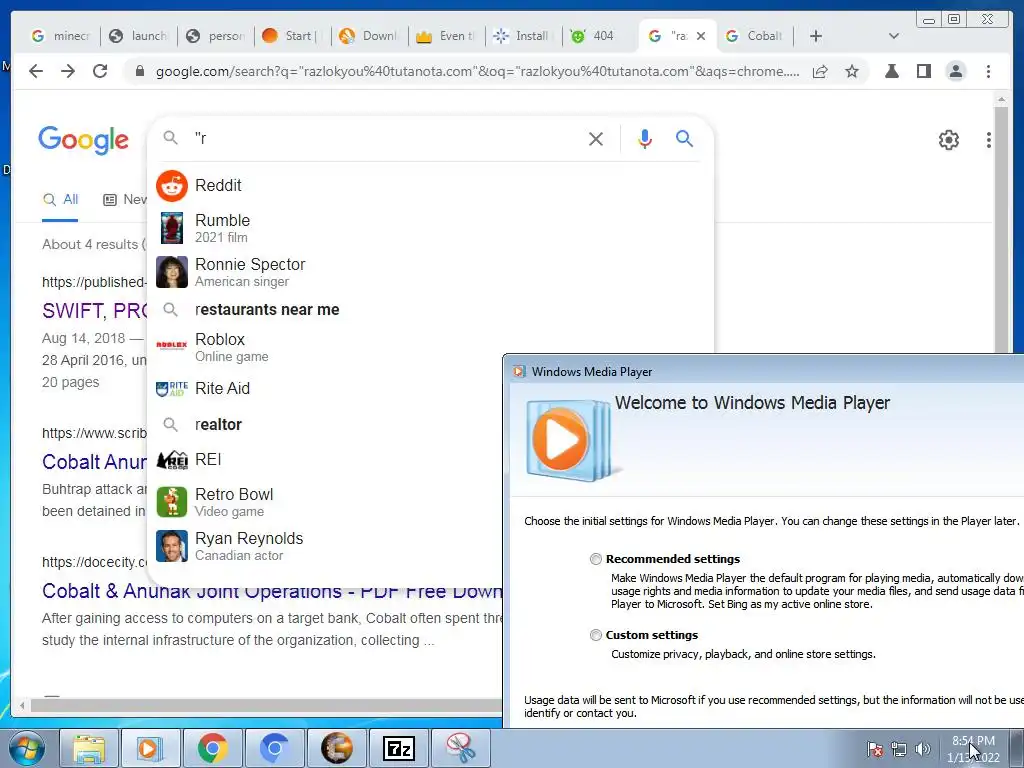The image size is (1024, 768).
Task: Choose the Ronnie Spector suggestion
Action: coord(430,272)
